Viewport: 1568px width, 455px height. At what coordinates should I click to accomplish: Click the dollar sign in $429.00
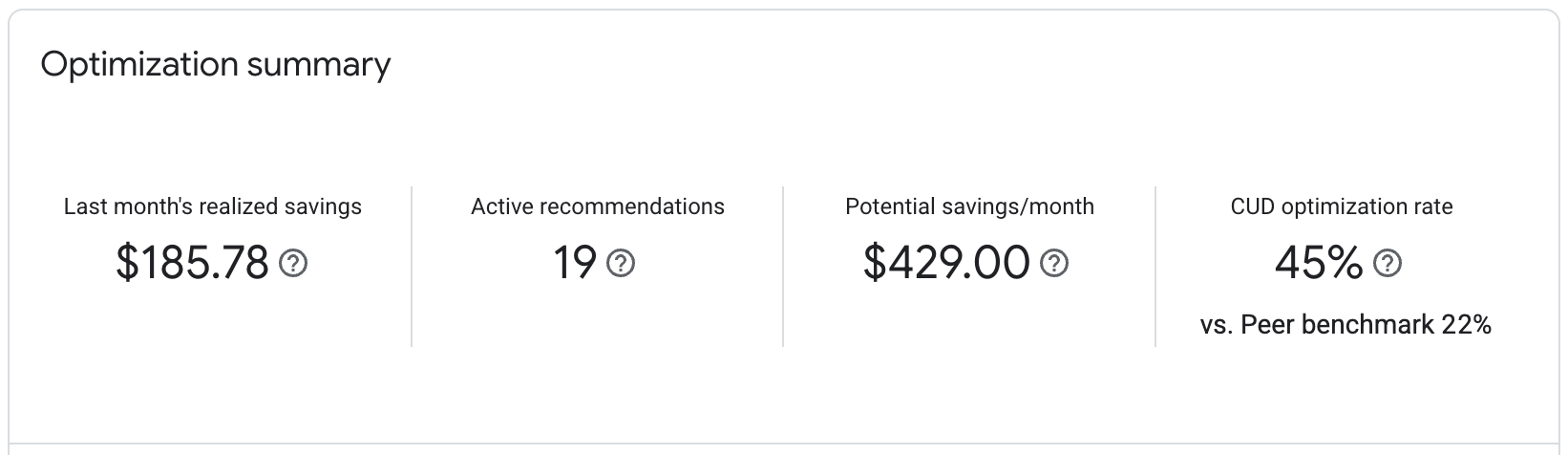click(874, 264)
